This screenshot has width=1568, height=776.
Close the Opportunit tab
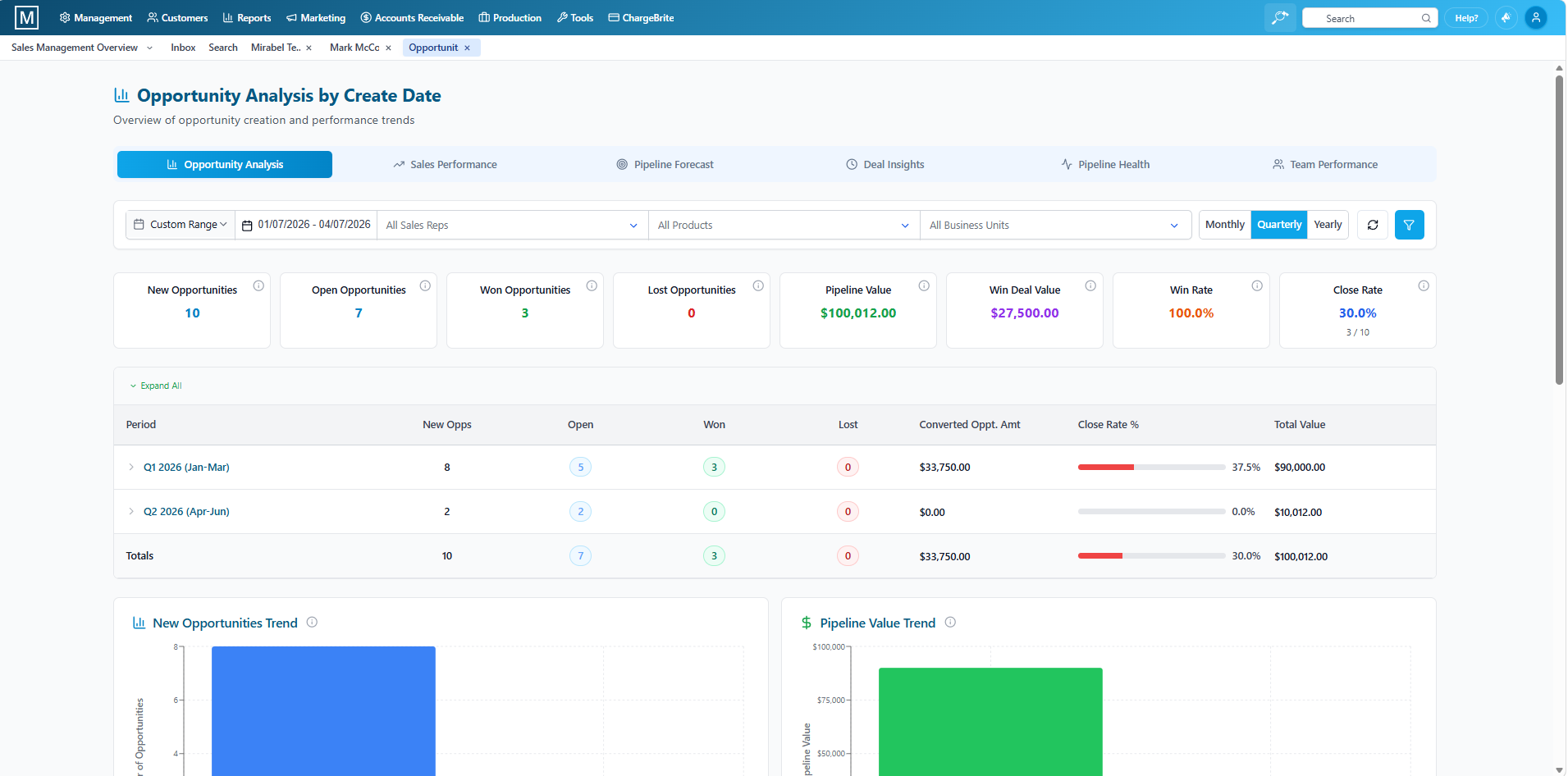(x=467, y=48)
